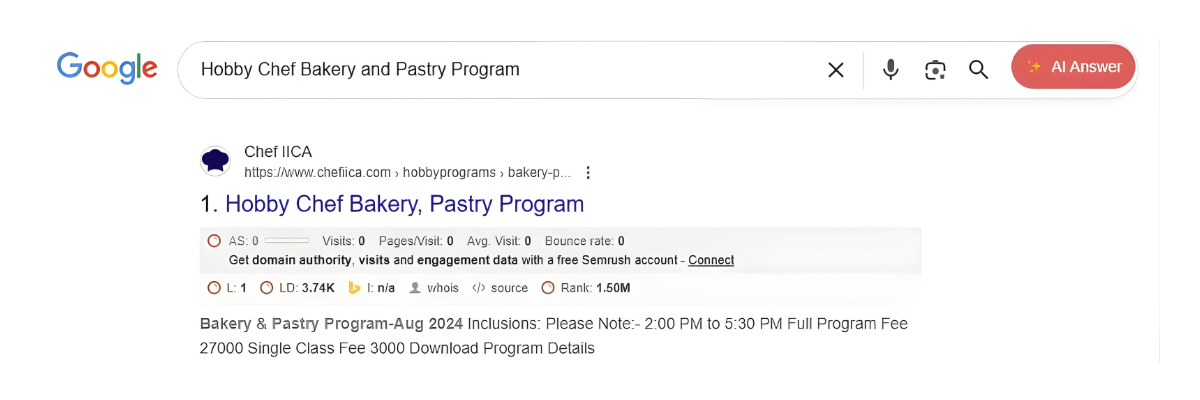Click the chefiica.com breadcrumb URL

click(407, 172)
